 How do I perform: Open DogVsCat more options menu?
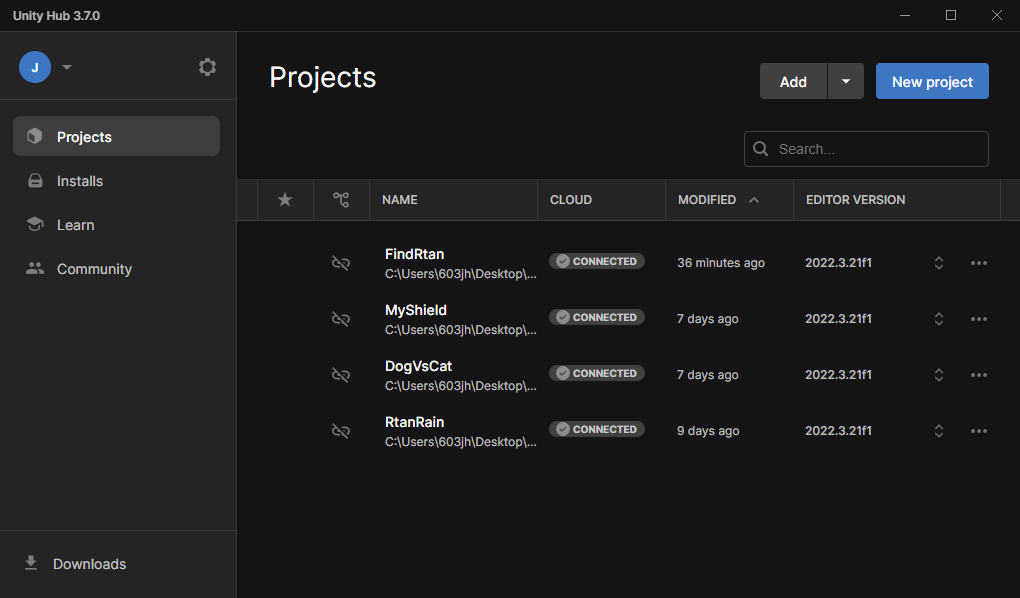[979, 375]
